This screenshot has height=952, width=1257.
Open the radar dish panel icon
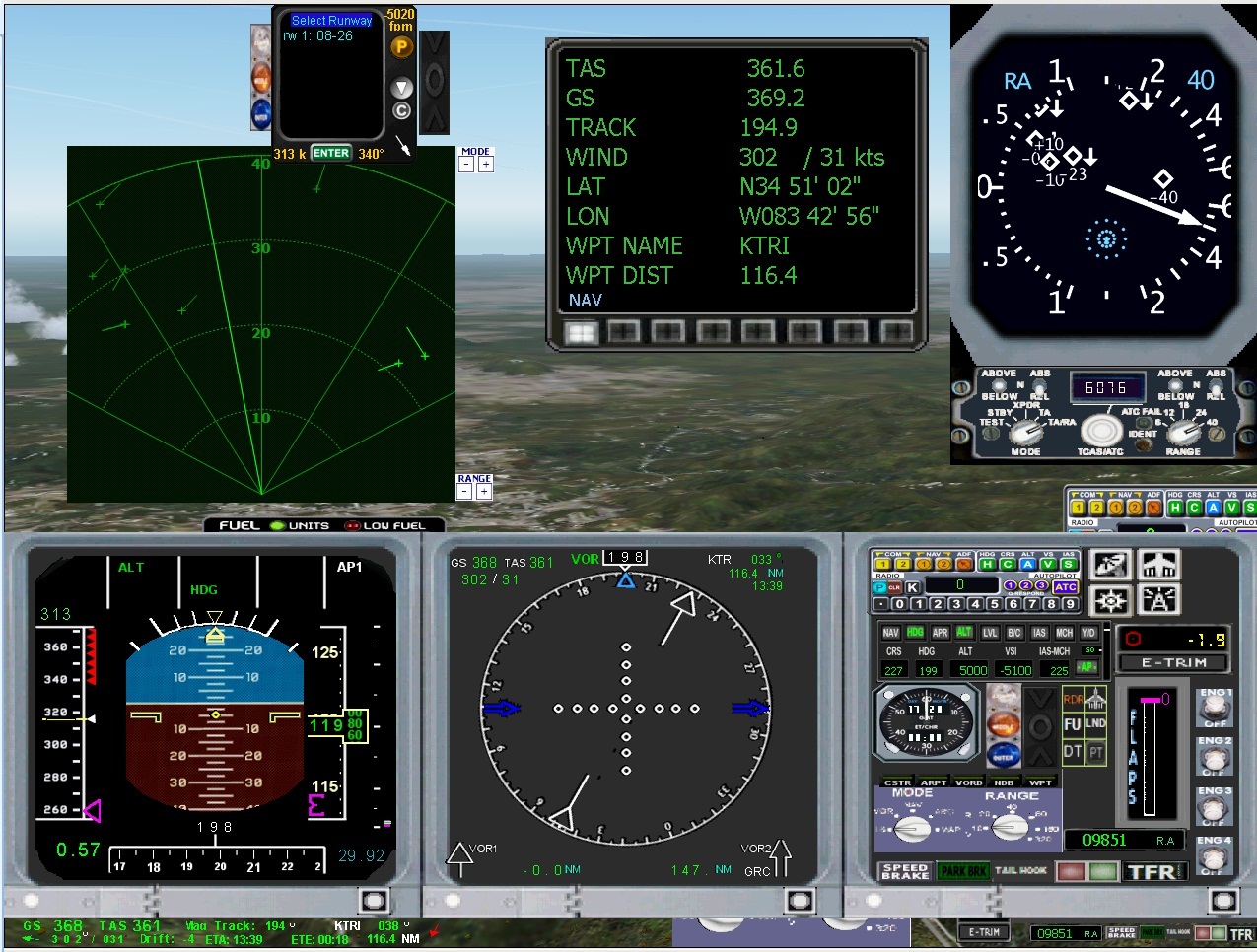point(1110,565)
